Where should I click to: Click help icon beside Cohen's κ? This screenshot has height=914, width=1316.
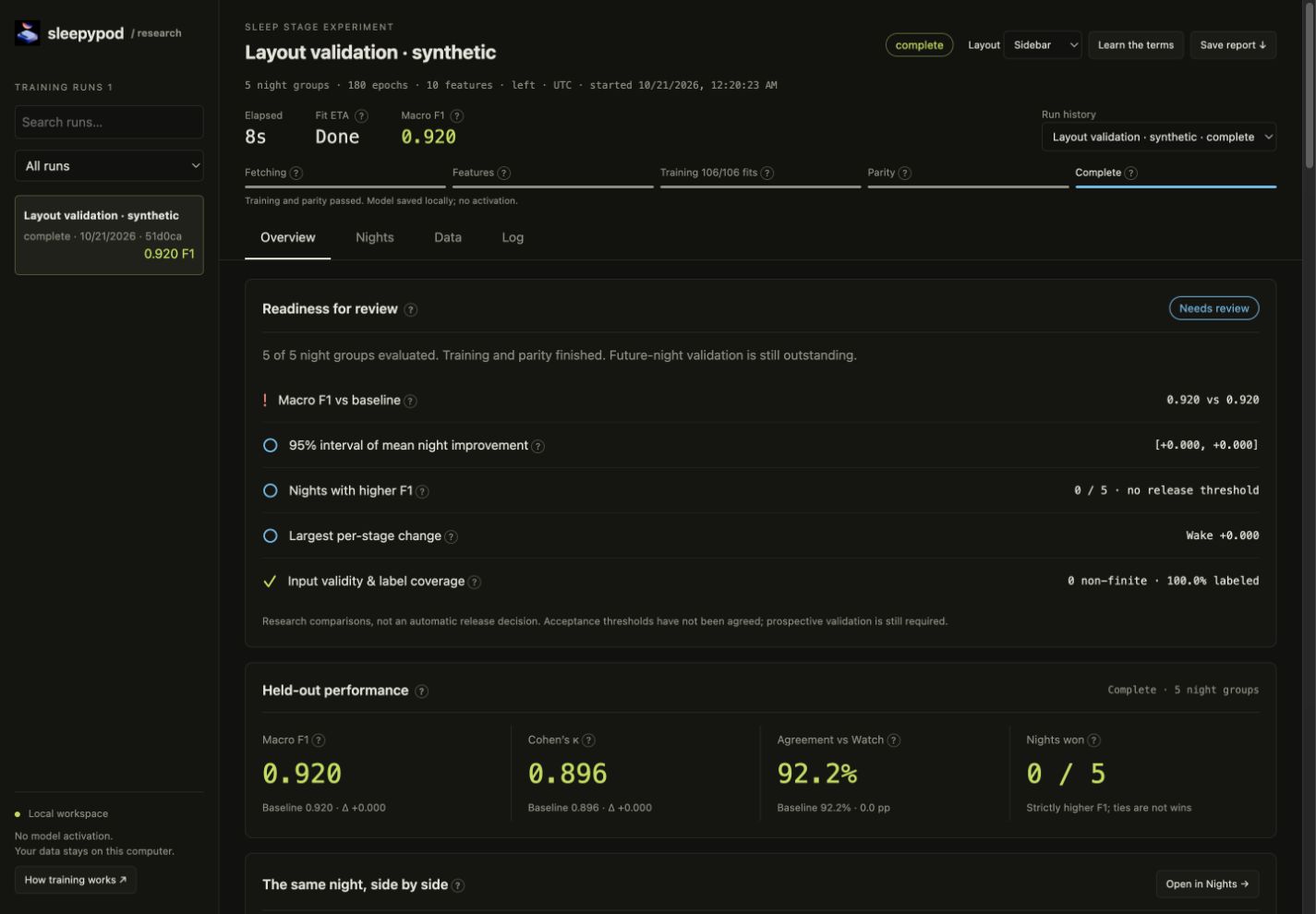click(x=588, y=740)
